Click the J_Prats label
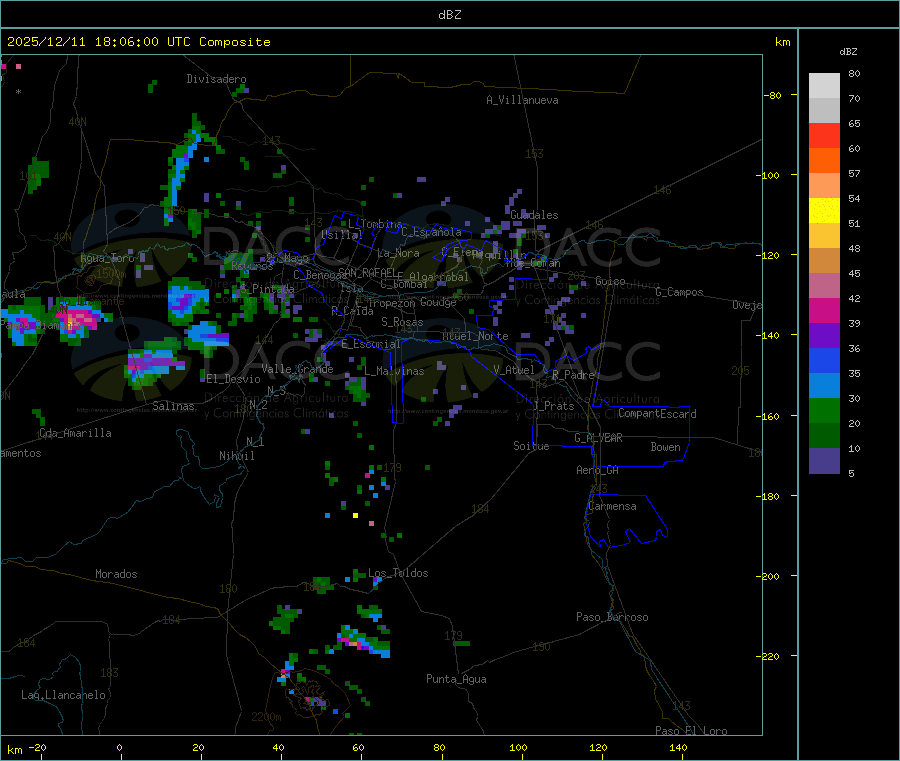The image size is (900, 761). click(553, 406)
